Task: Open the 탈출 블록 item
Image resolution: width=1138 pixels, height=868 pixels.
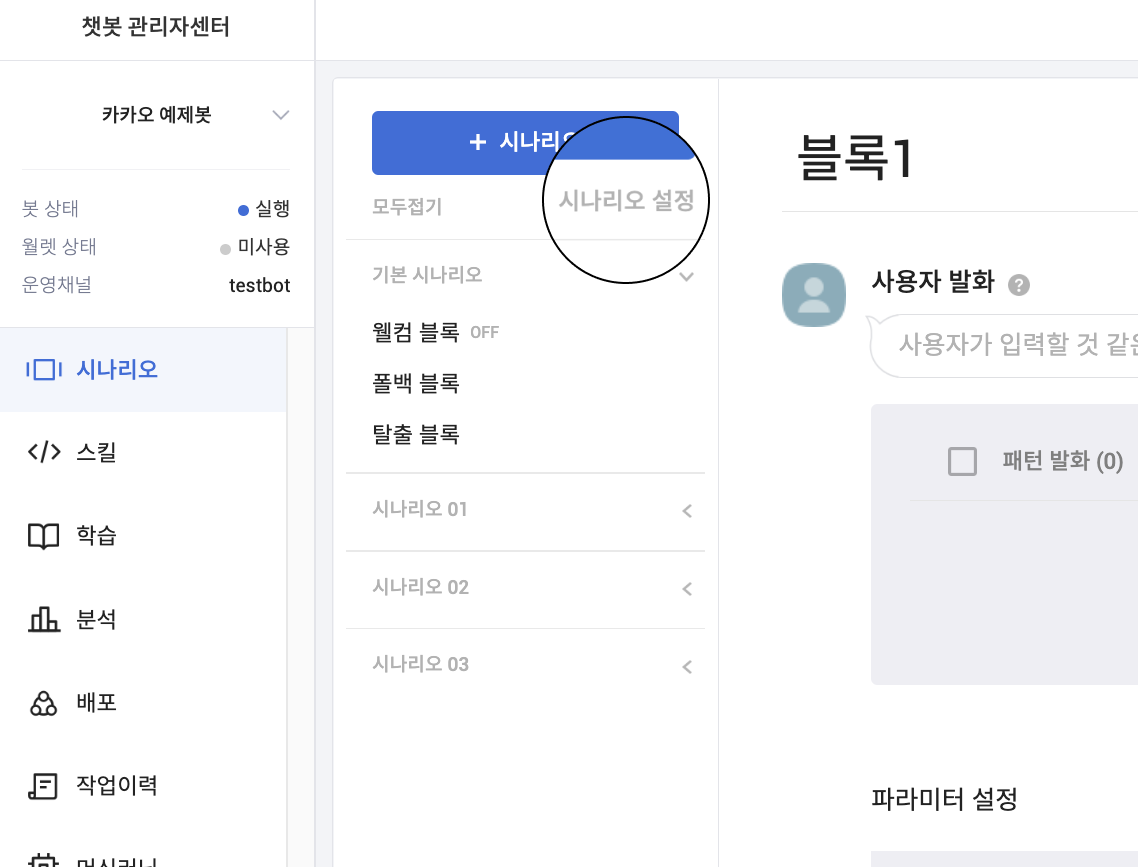Action: click(415, 435)
